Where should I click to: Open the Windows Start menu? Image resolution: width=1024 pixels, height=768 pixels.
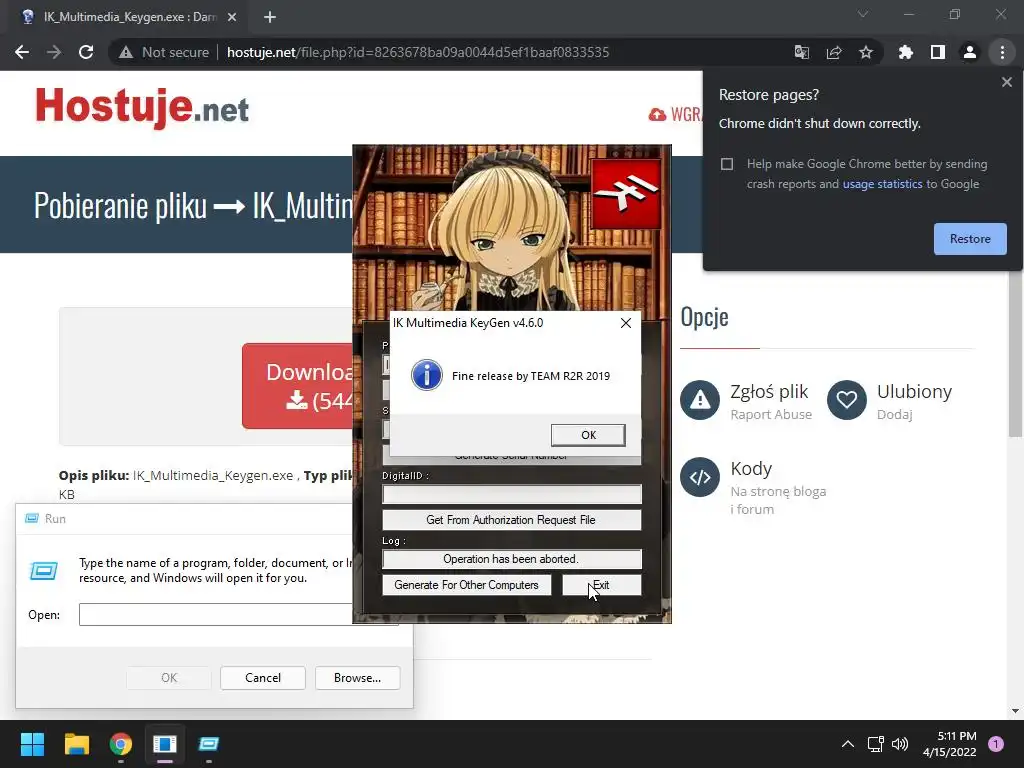(x=32, y=744)
